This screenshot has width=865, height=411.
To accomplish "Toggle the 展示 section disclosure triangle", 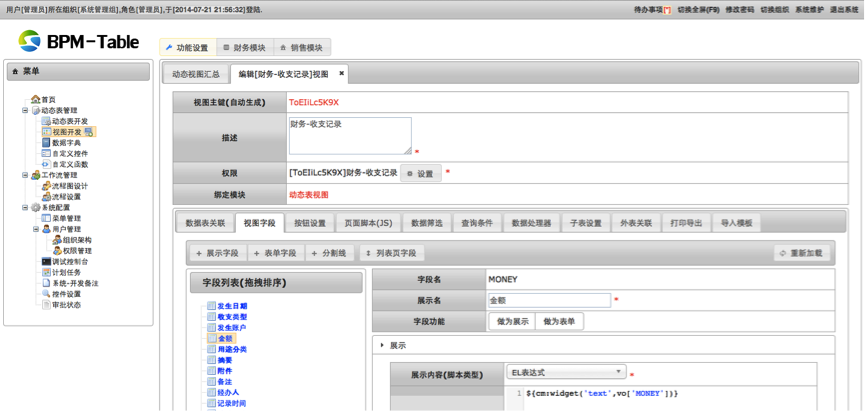I will [382, 345].
